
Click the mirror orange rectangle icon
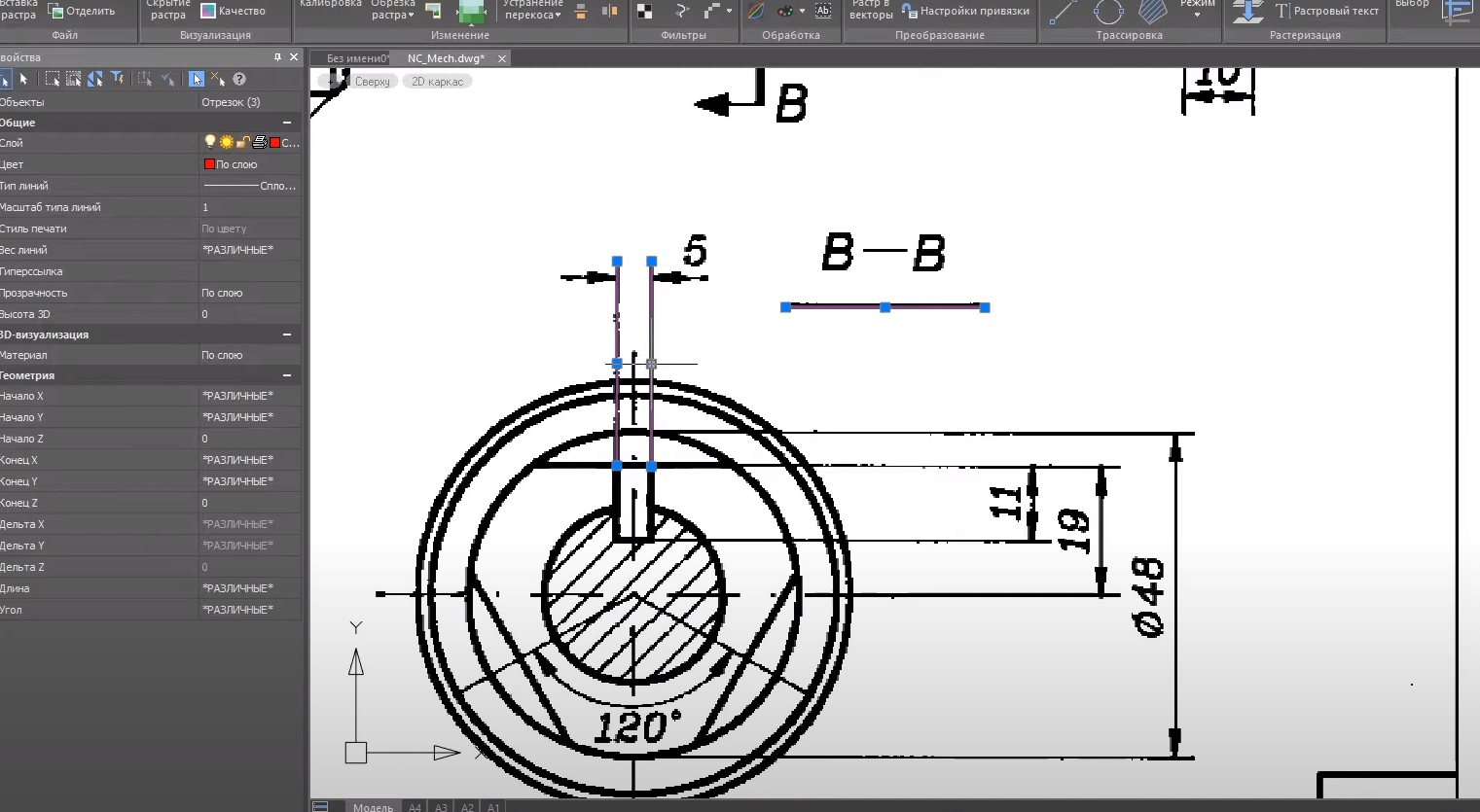click(x=610, y=11)
